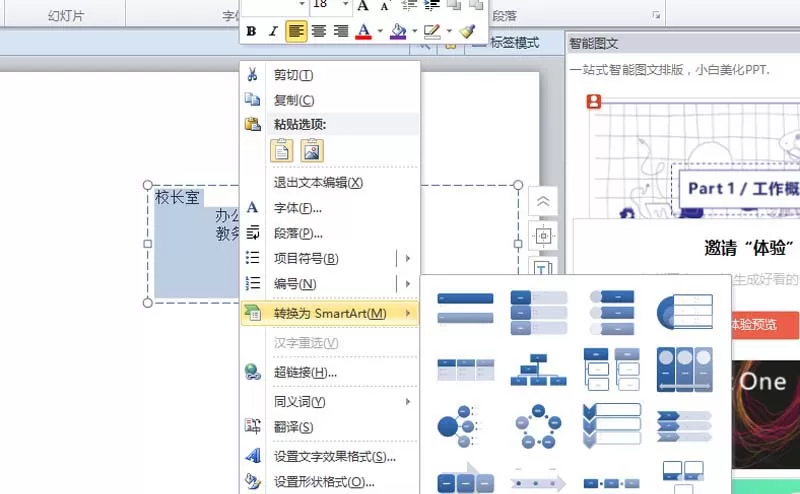Click red user badge icon on template
800x494 pixels.
(593, 101)
